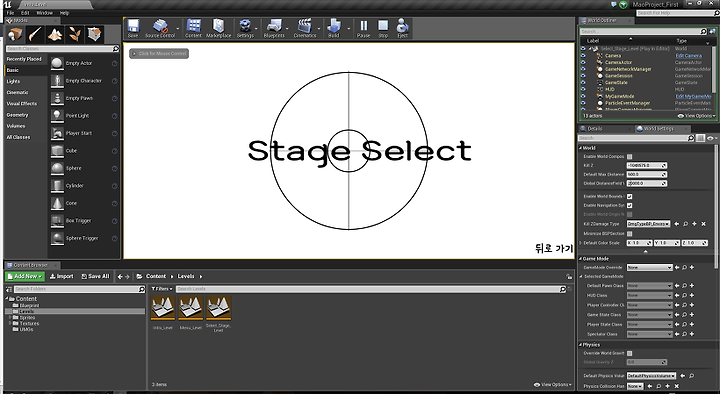Click the Player Start icon
This screenshot has height=394, width=720.
[57, 133]
